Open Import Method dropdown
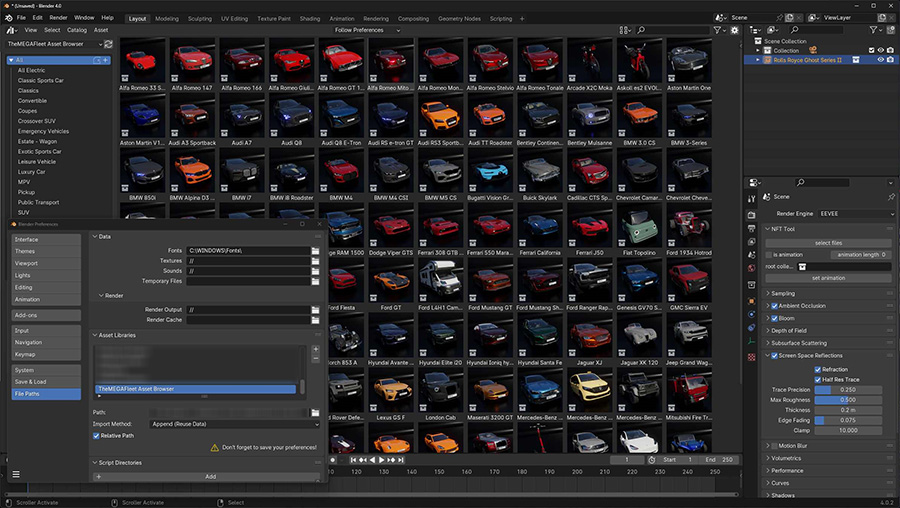Viewport: 900px width, 508px height. click(x=234, y=424)
